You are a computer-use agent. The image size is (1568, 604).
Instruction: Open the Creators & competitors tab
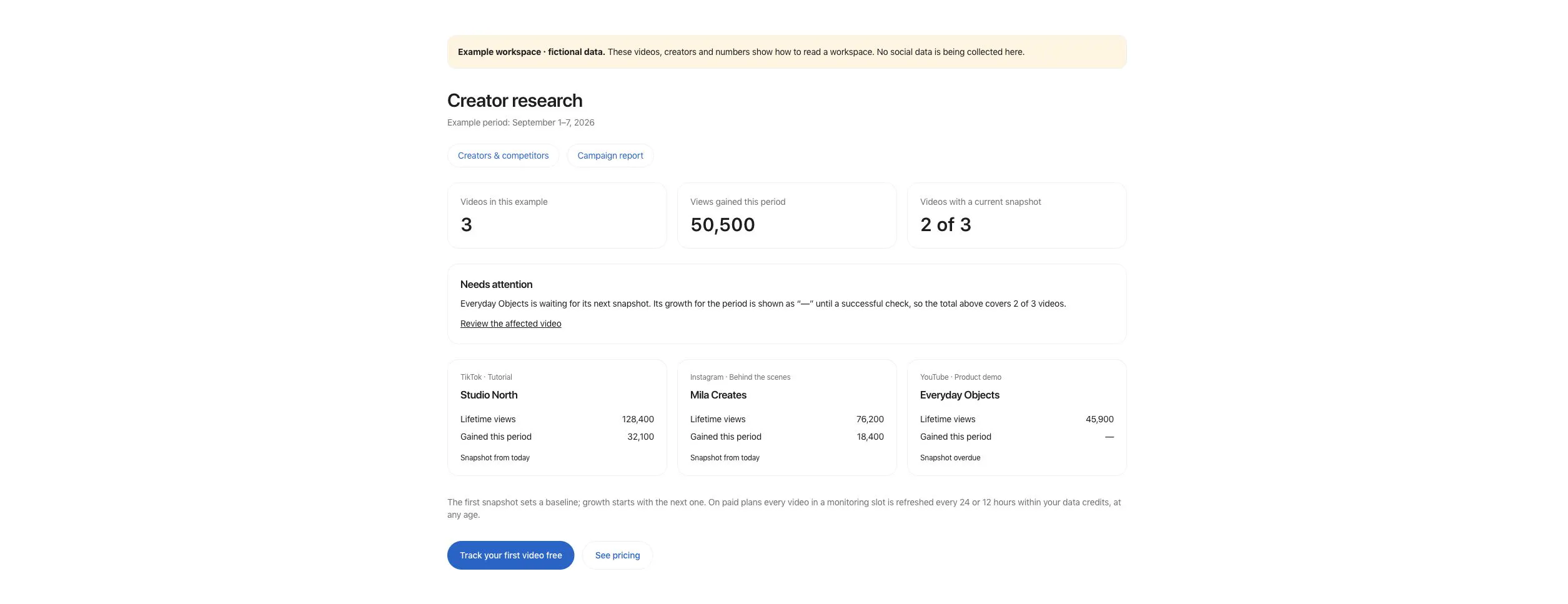[503, 156]
